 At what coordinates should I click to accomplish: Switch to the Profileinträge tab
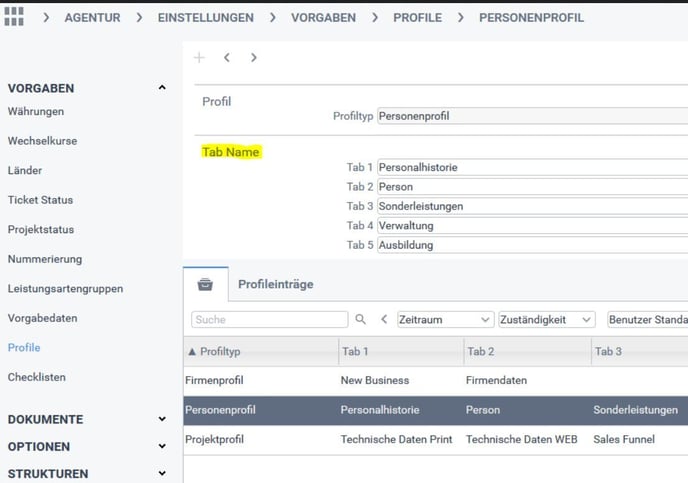pos(275,284)
